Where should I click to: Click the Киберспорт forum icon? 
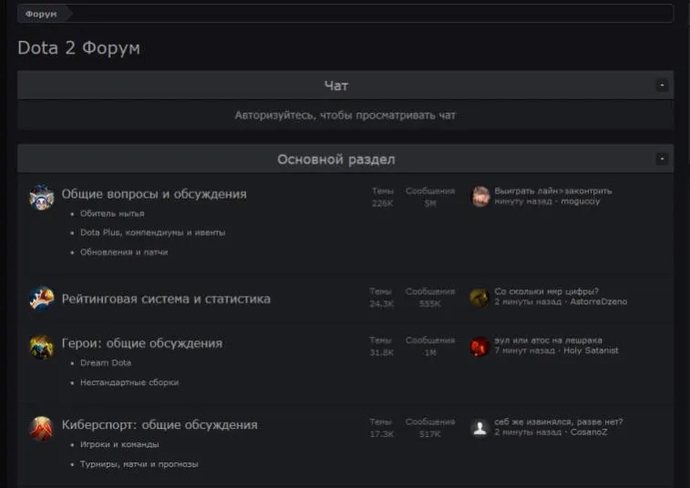coord(42,428)
